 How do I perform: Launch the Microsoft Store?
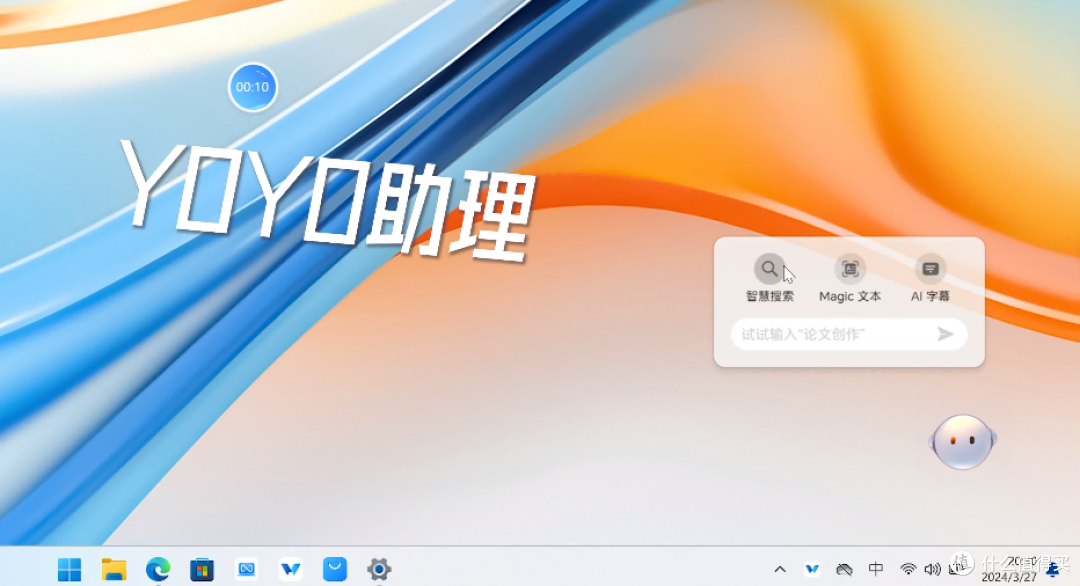click(x=202, y=569)
